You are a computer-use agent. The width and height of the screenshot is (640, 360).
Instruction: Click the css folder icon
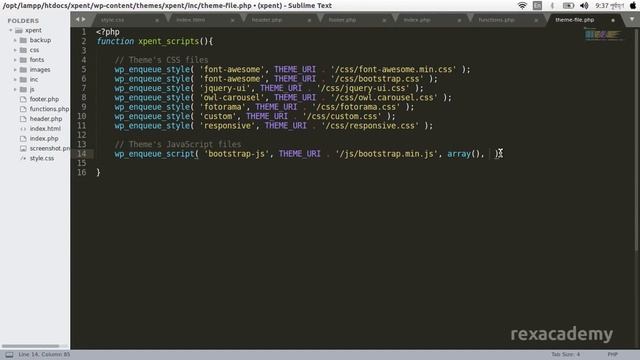(23, 50)
